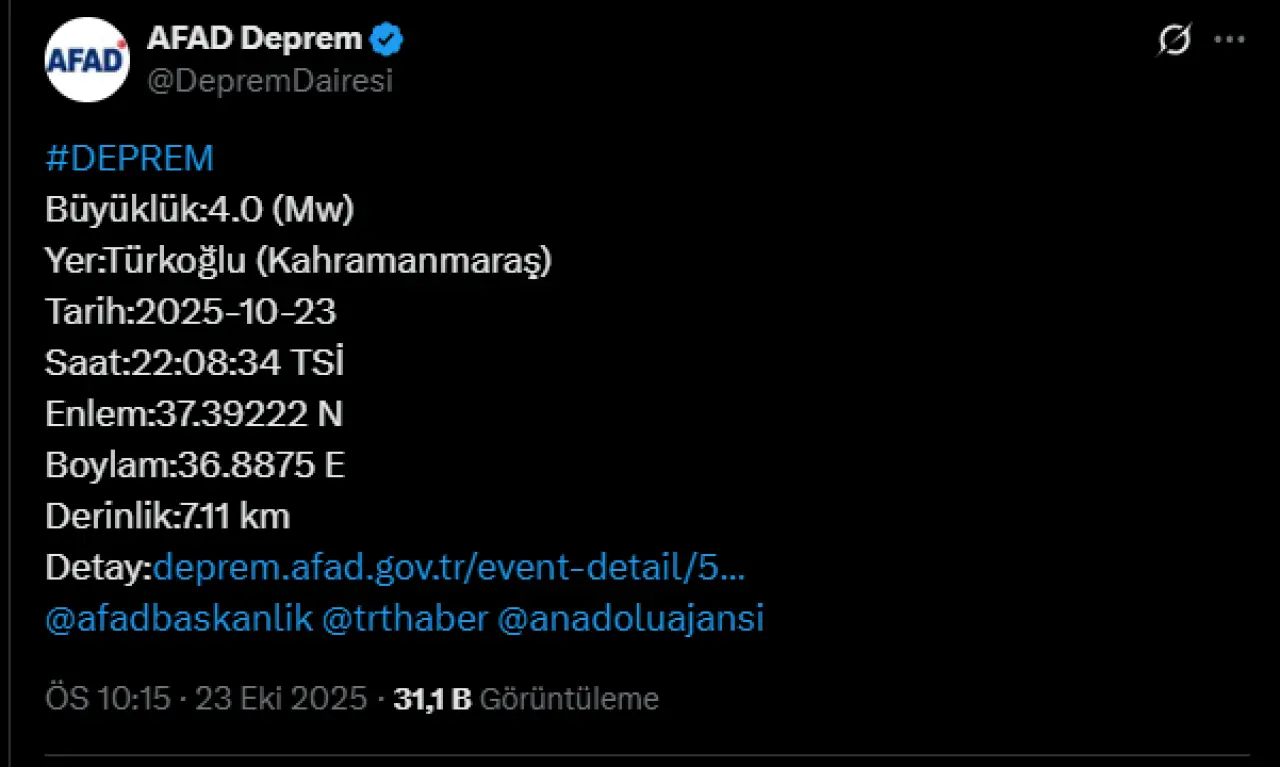Click the Yer:Türkoğlu (Kahramanmaraş) line
Screen dimensions: 1280x767
pos(298,261)
